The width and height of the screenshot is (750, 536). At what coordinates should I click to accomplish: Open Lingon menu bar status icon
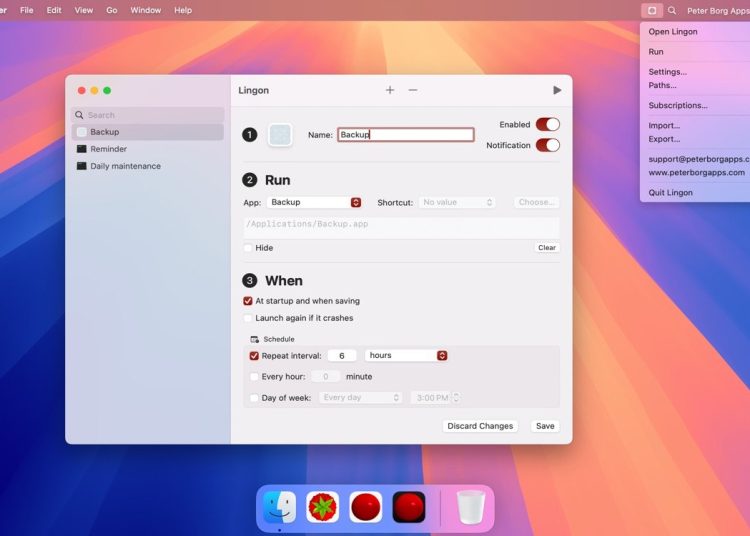(651, 10)
